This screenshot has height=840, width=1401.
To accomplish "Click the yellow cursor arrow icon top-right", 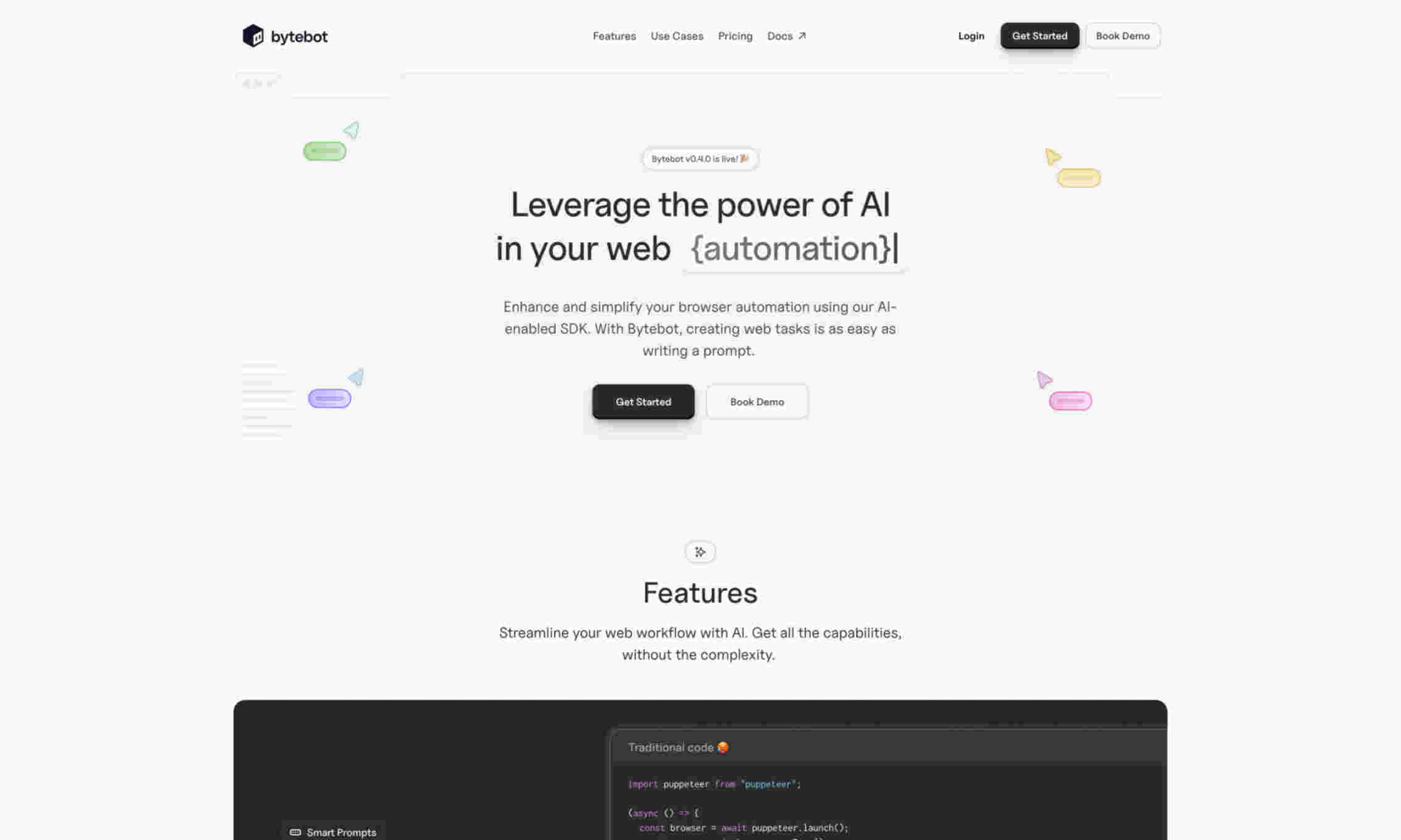I will point(1052,156).
